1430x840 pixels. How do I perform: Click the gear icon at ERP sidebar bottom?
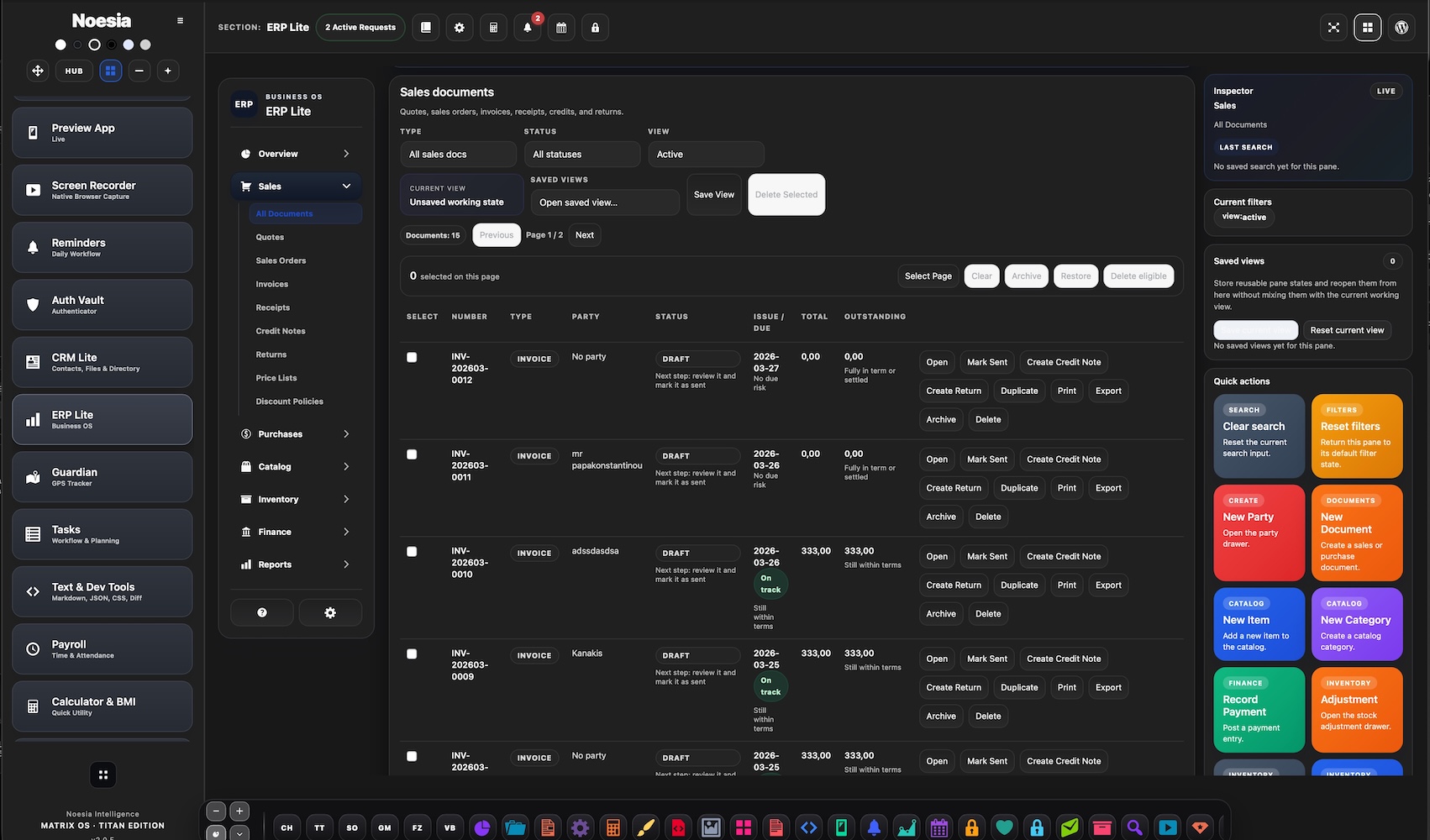point(330,612)
